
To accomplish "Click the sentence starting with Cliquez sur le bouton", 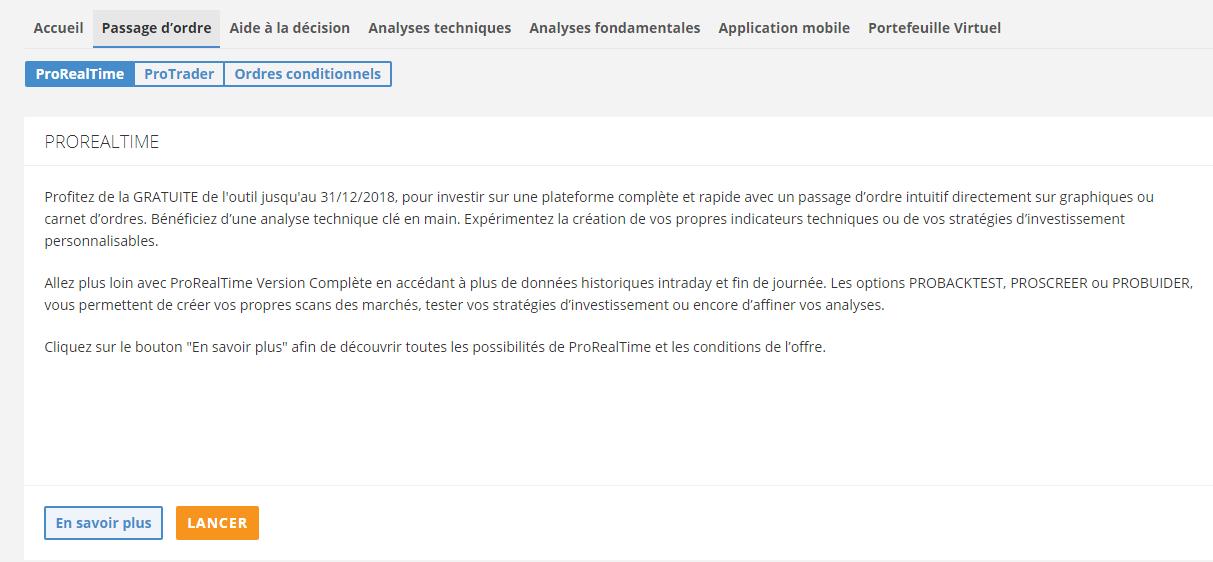I will pyautogui.click(x=435, y=348).
